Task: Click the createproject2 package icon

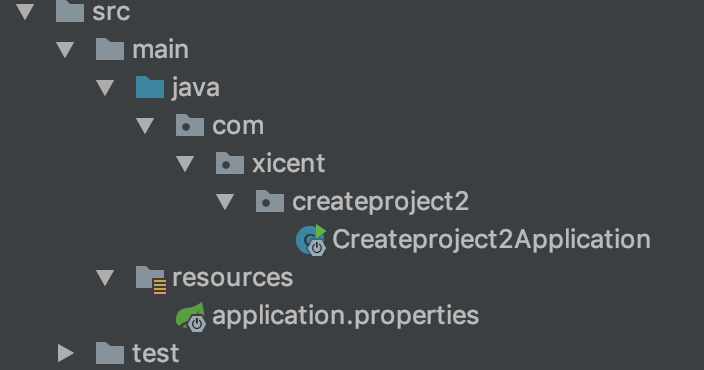Action: [x=270, y=201]
